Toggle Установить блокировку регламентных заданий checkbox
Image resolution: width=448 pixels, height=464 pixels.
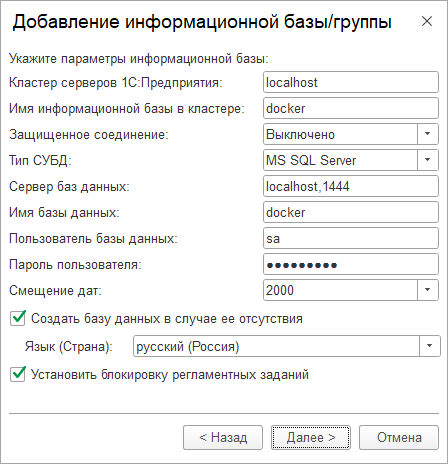pos(18,374)
